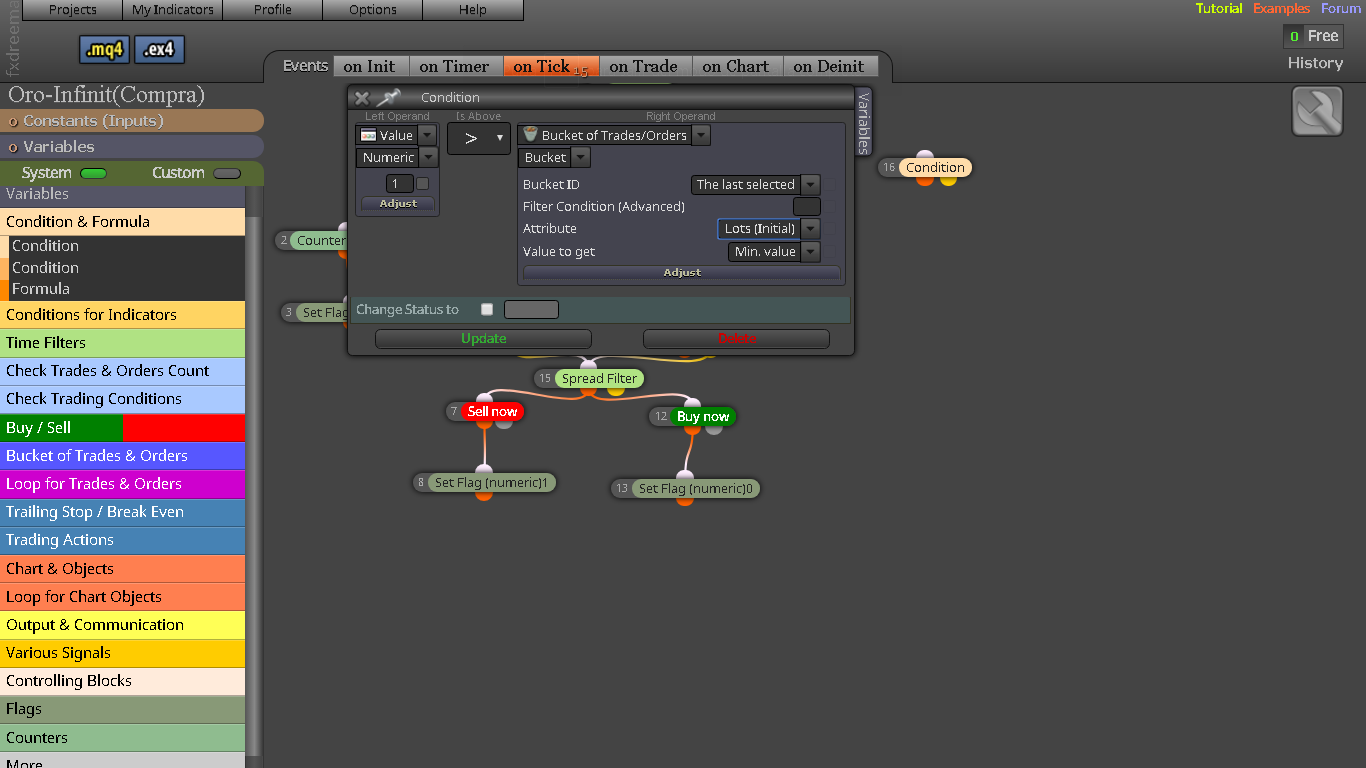Click the numeric value field showing 1
1366x768 pixels.
pyautogui.click(x=399, y=183)
